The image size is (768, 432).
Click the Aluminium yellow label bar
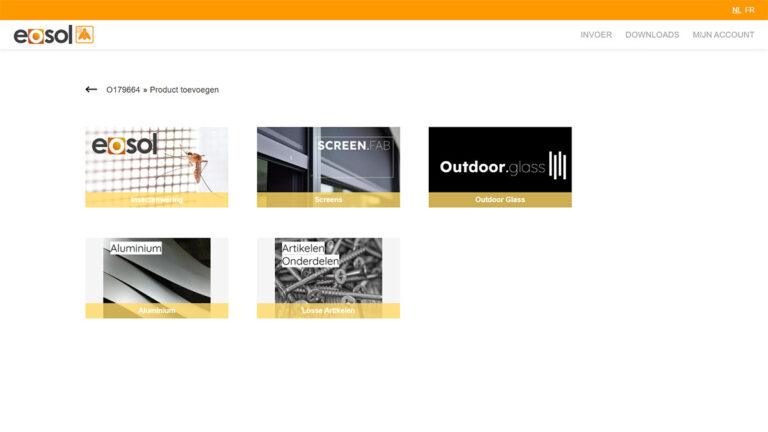click(x=157, y=311)
